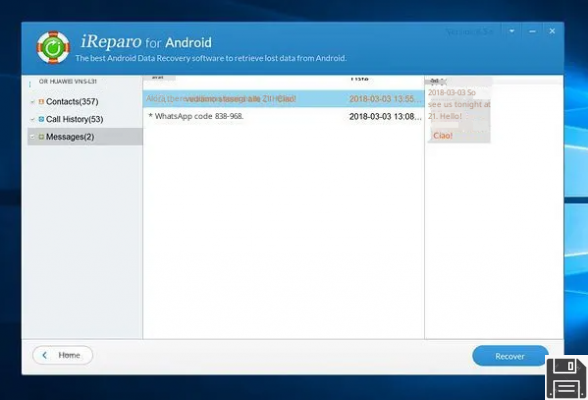
Task: Click the orange Contacts category icon
Action: coord(41,102)
